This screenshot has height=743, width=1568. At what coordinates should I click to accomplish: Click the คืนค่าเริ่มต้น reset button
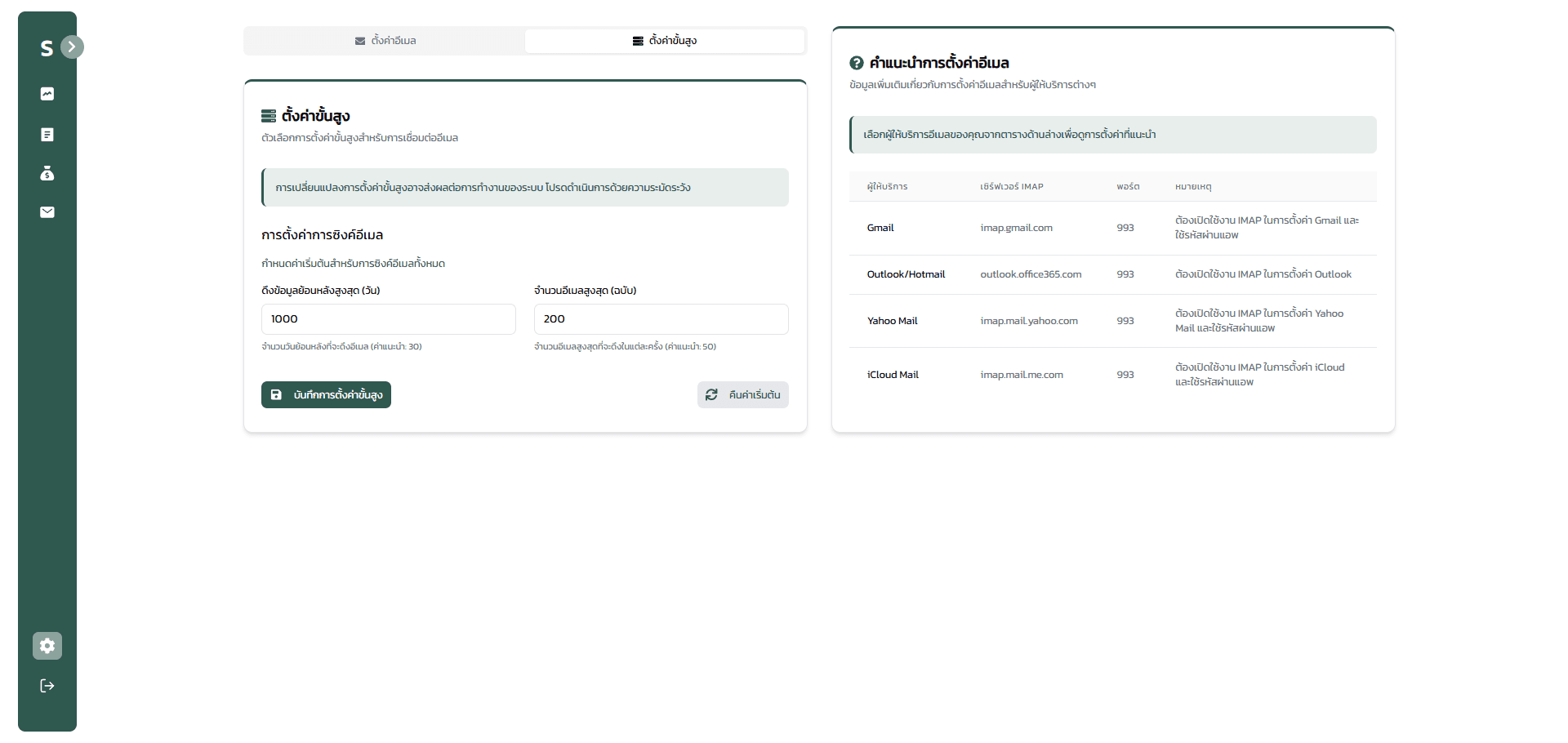click(743, 395)
